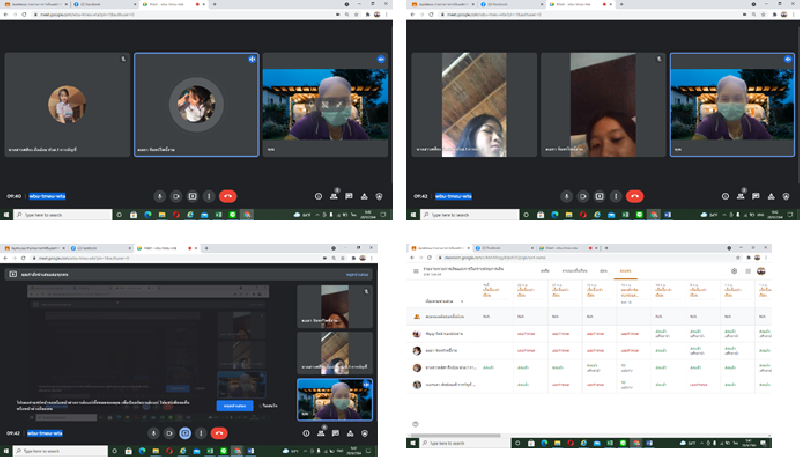This screenshot has height=457, width=800.
Task: Click Present now icon in the avatar-tile Meet call
Action: pyautogui.click(x=192, y=196)
